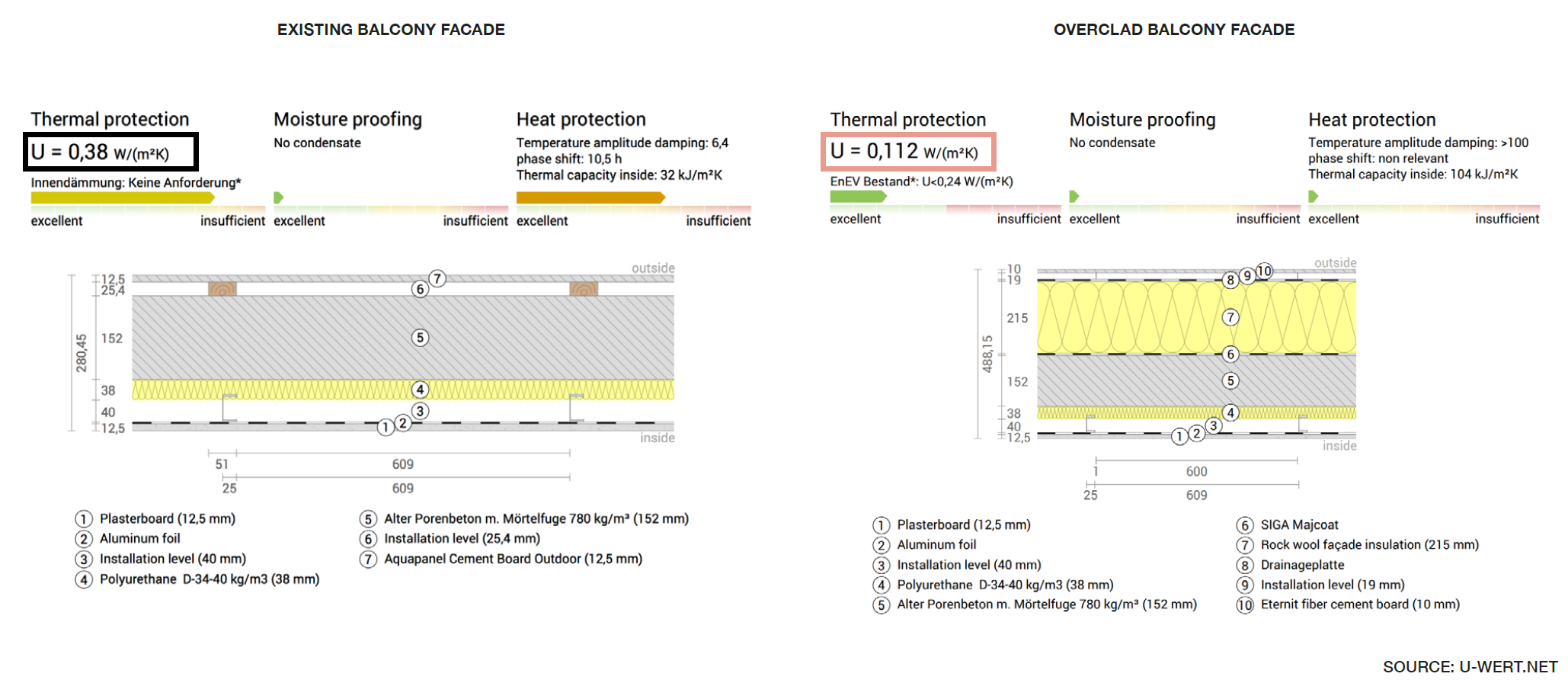Click legend circle 10 beside Eternit fiber cement board
This screenshot has height=680, width=1568.
click(1245, 605)
